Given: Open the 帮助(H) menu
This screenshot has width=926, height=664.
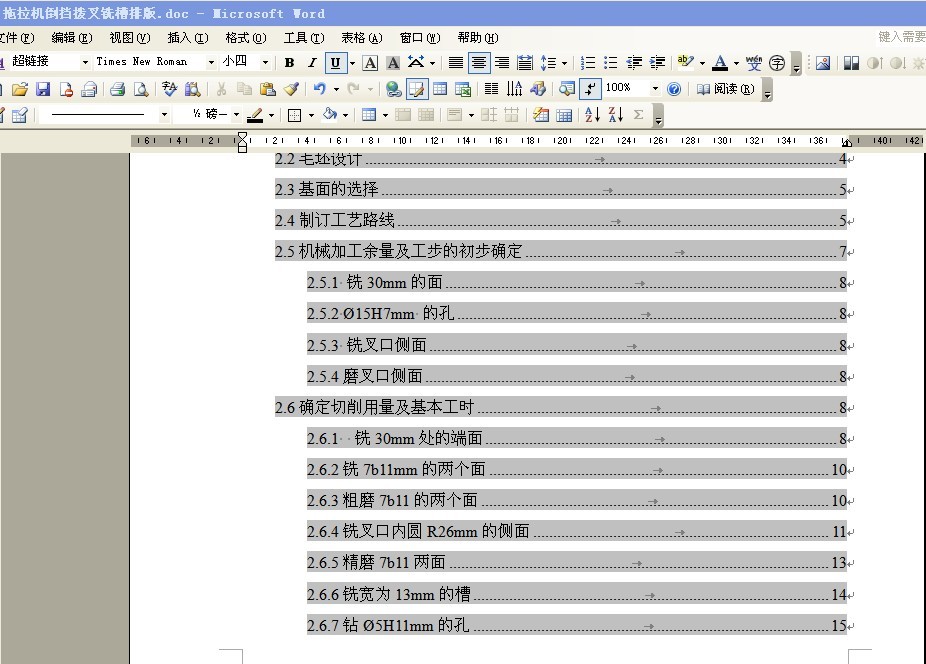Looking at the screenshot, I should click(478, 38).
